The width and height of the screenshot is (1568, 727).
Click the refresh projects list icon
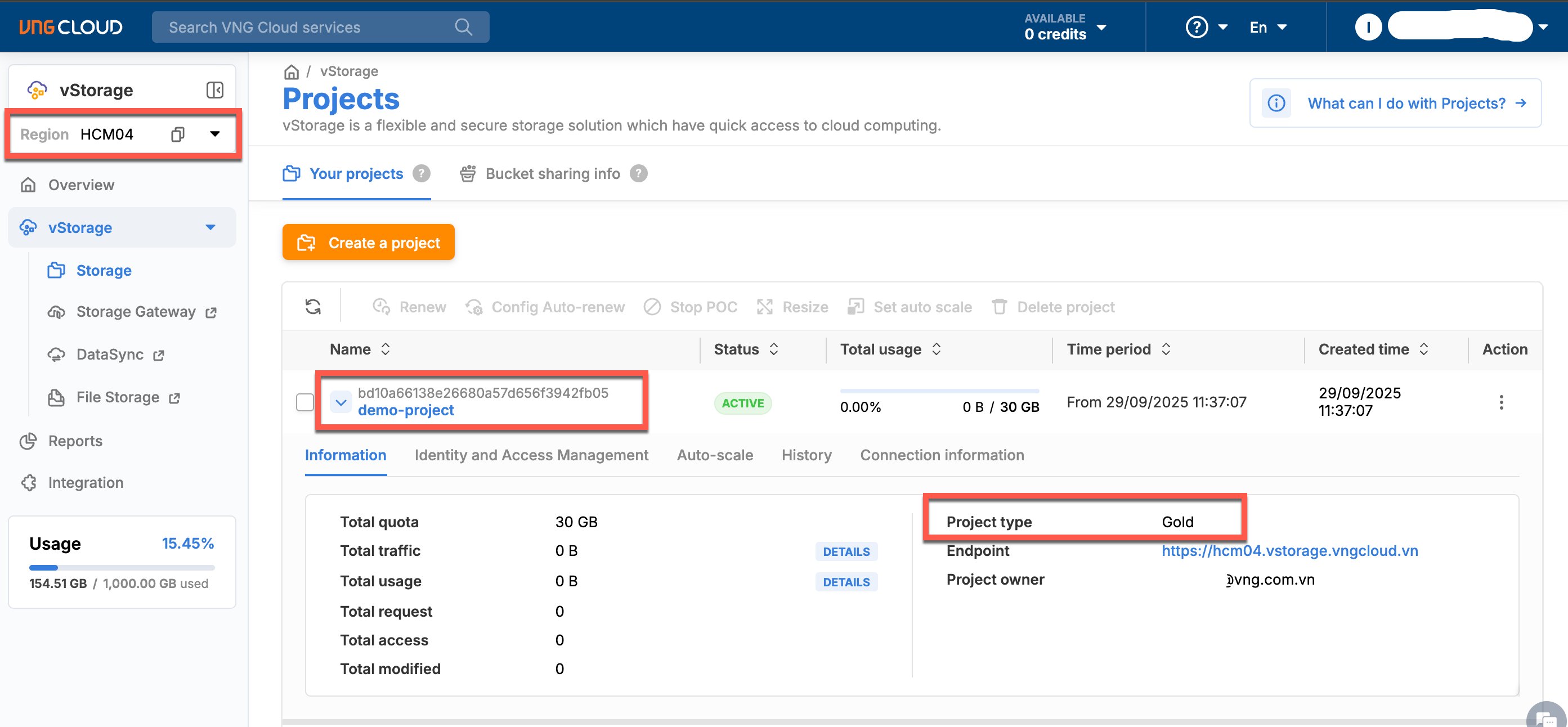(313, 307)
